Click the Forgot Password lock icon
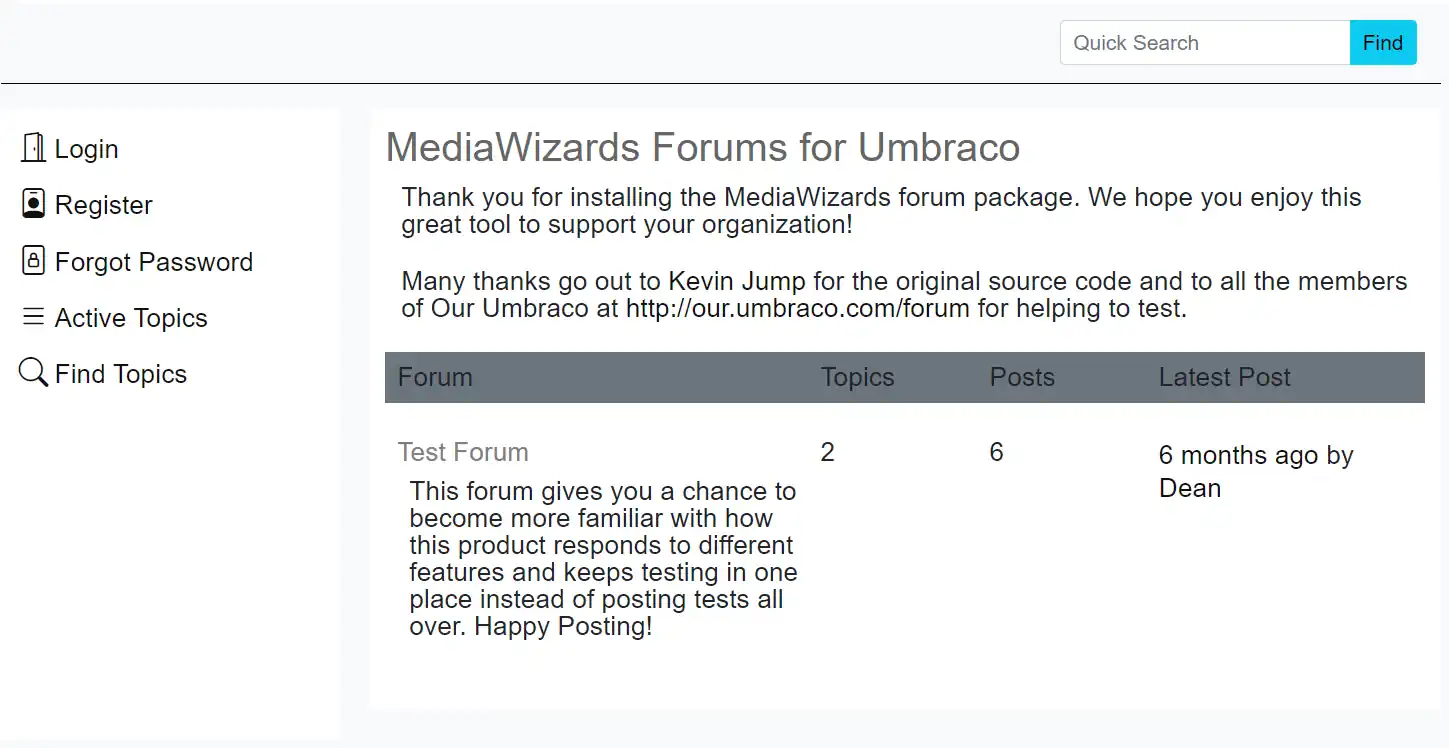 (32, 260)
